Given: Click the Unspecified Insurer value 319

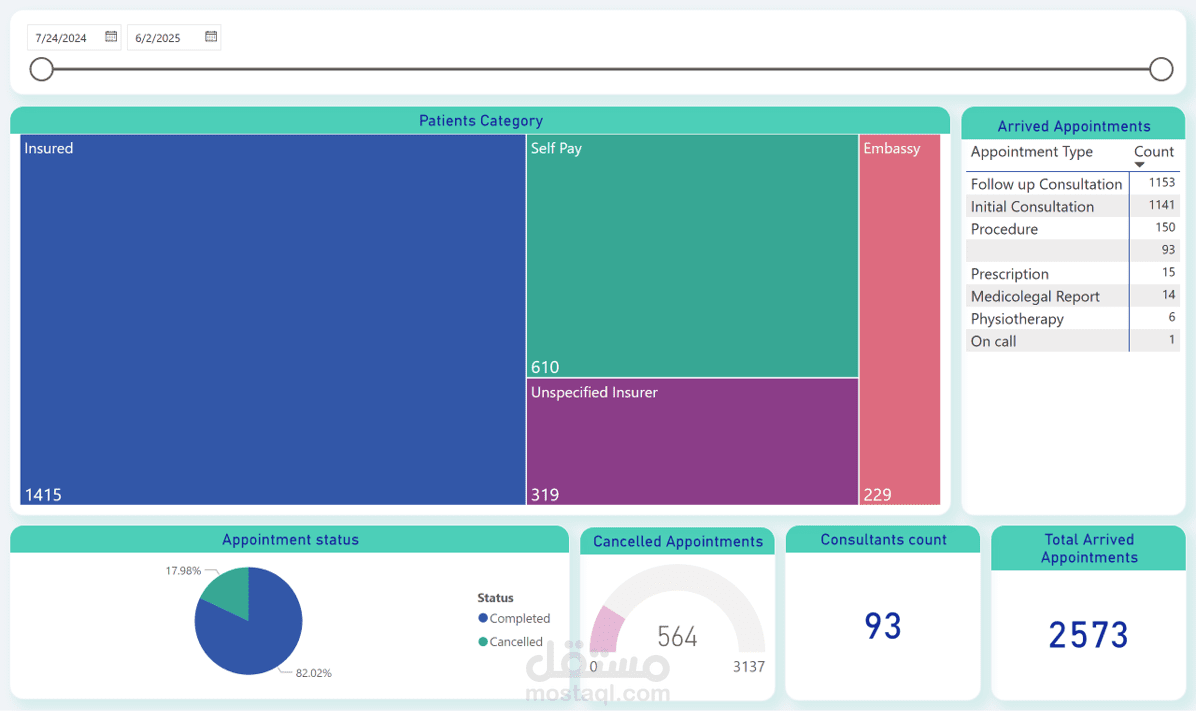Looking at the screenshot, I should 545,495.
